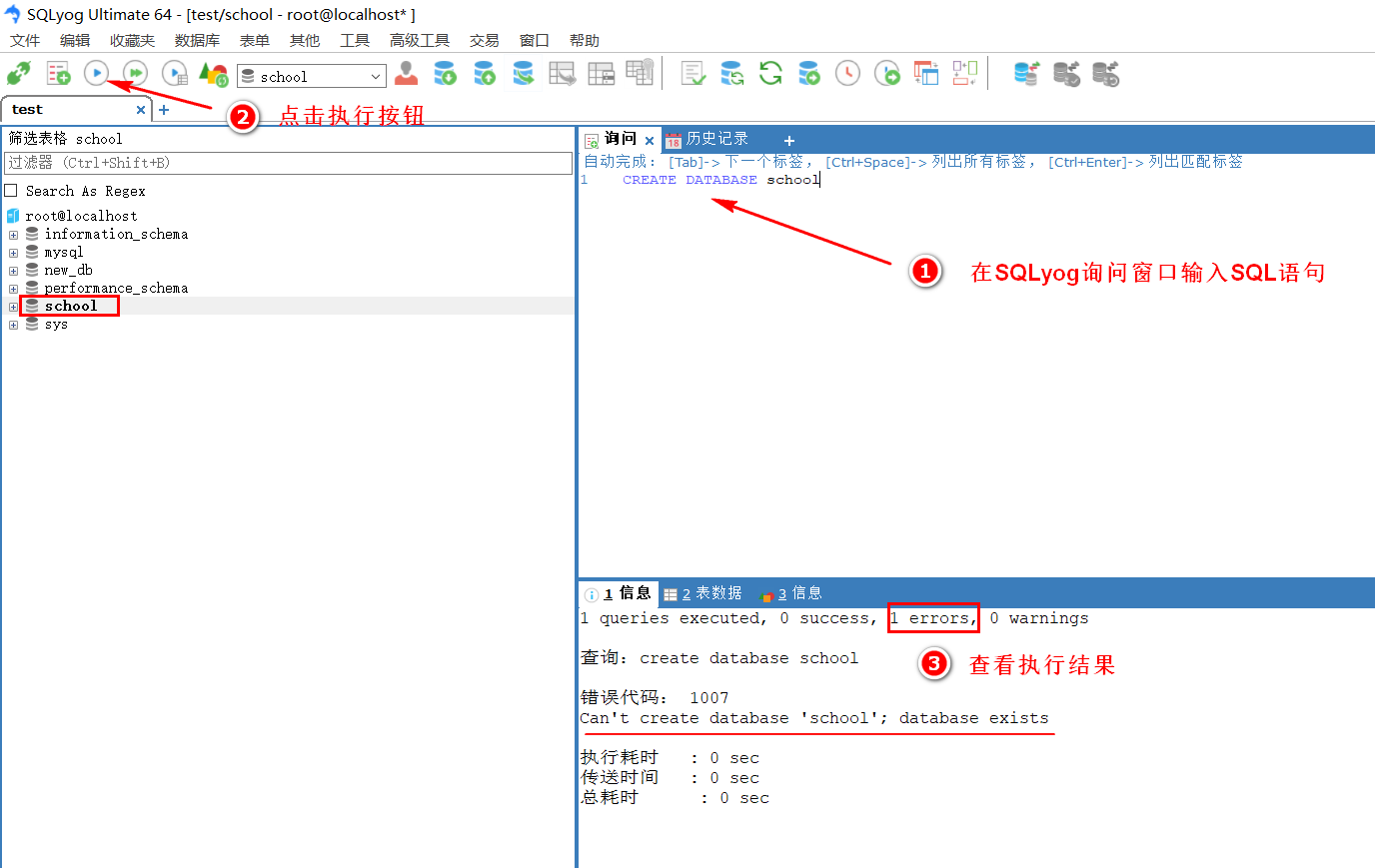The width and height of the screenshot is (1375, 868).
Task: Click the execute all queries double-arrow icon
Action: coord(135,73)
